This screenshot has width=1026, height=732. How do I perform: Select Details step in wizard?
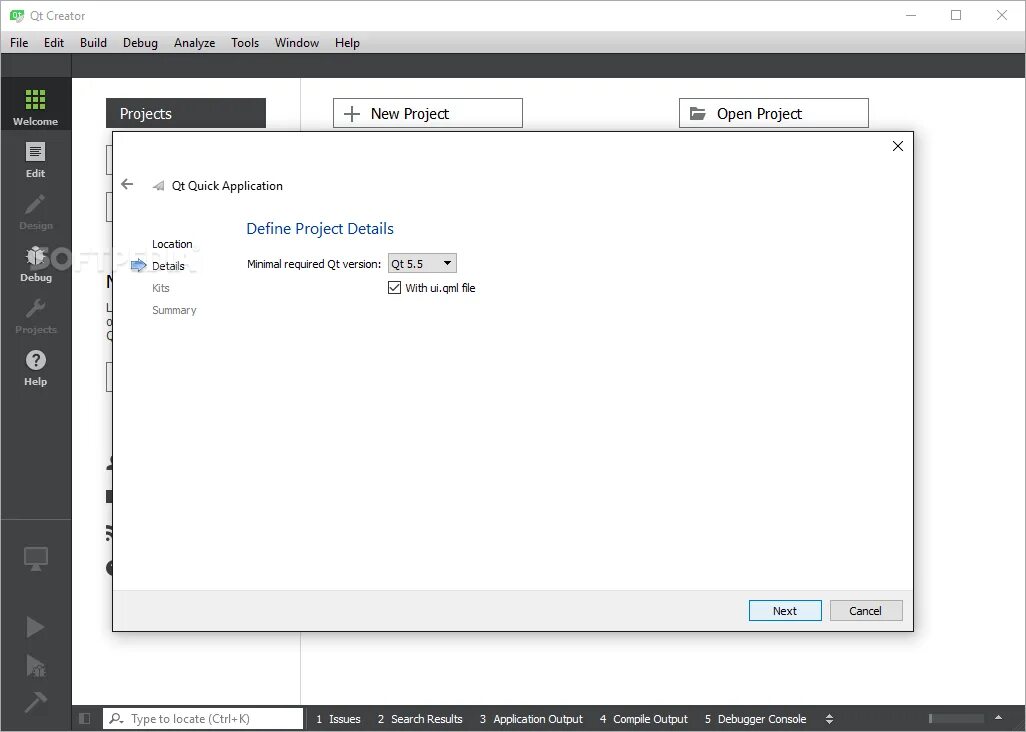click(168, 266)
